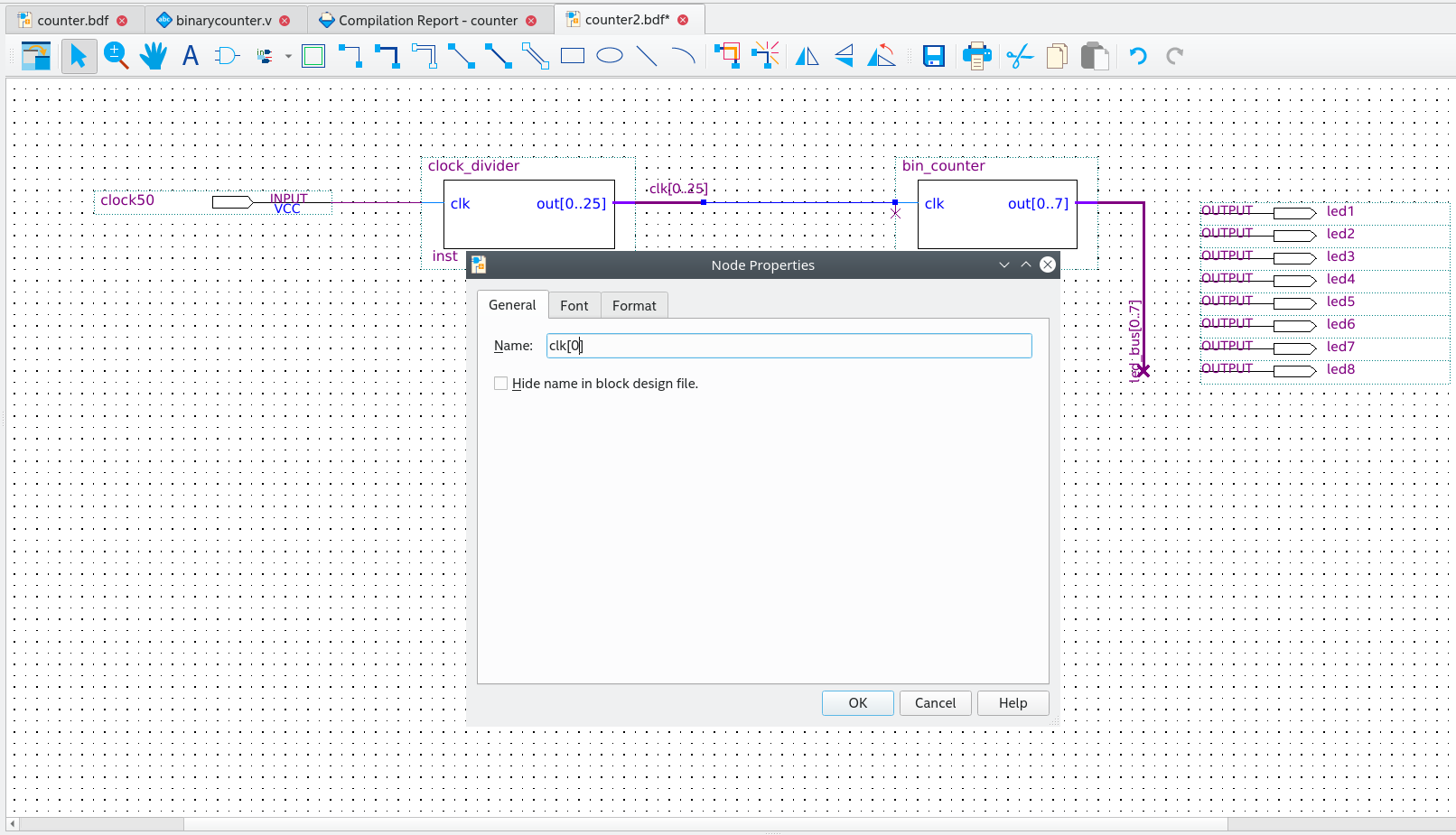
Task: Select the led8 output pin
Action: coord(1325,370)
